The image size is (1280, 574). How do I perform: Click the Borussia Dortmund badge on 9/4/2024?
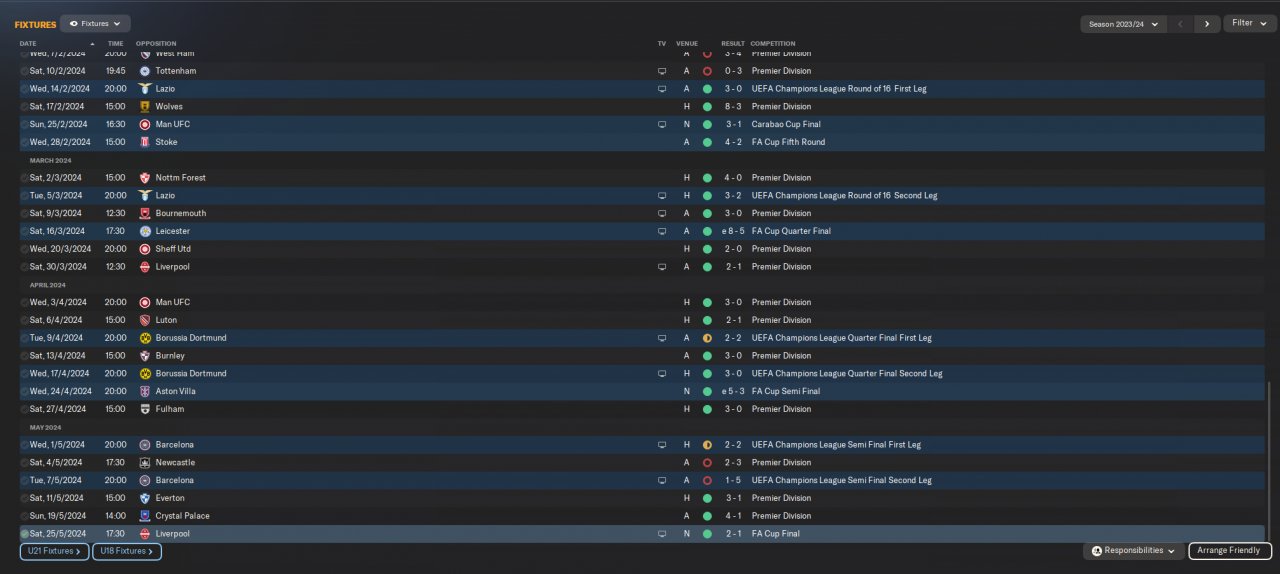pos(145,338)
